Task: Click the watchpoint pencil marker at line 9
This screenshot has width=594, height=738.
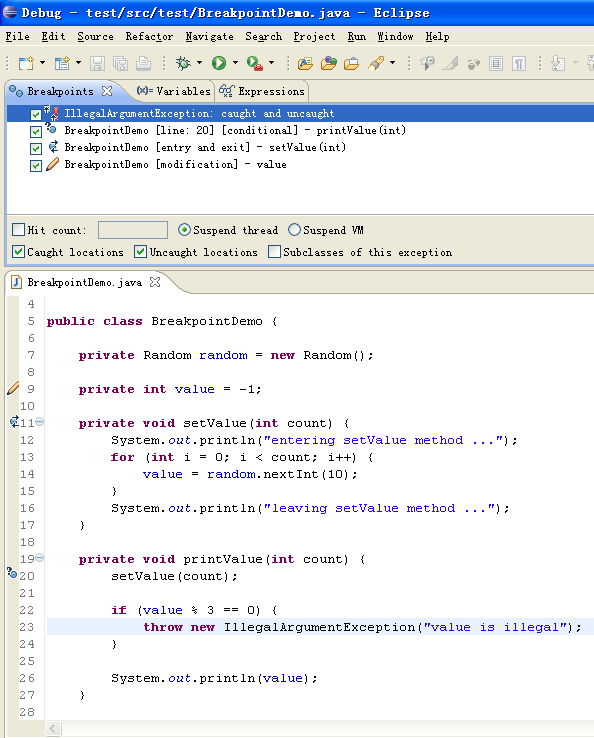Action: coord(13,389)
